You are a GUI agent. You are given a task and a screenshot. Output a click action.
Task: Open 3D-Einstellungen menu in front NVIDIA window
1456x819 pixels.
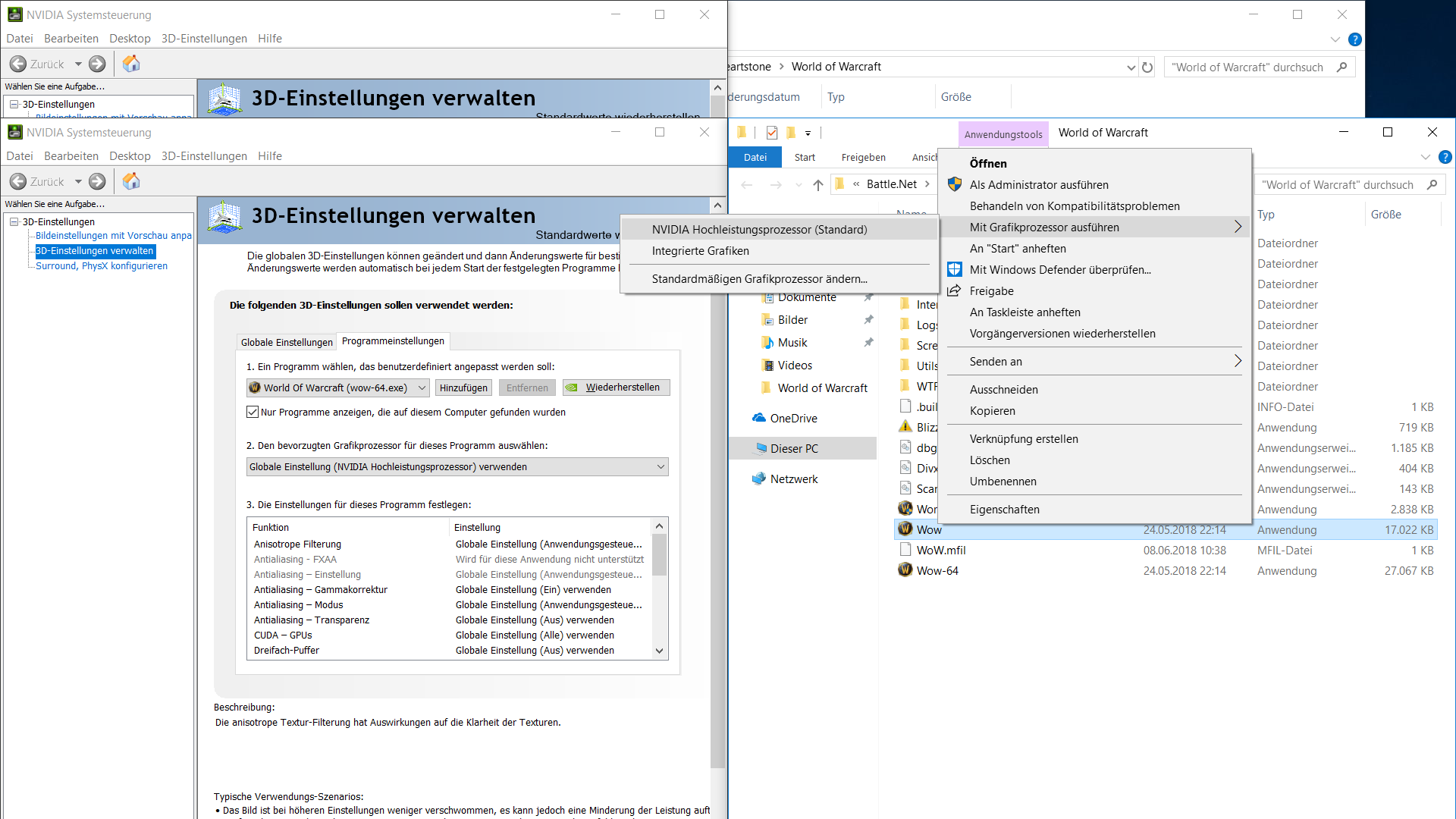pos(204,155)
